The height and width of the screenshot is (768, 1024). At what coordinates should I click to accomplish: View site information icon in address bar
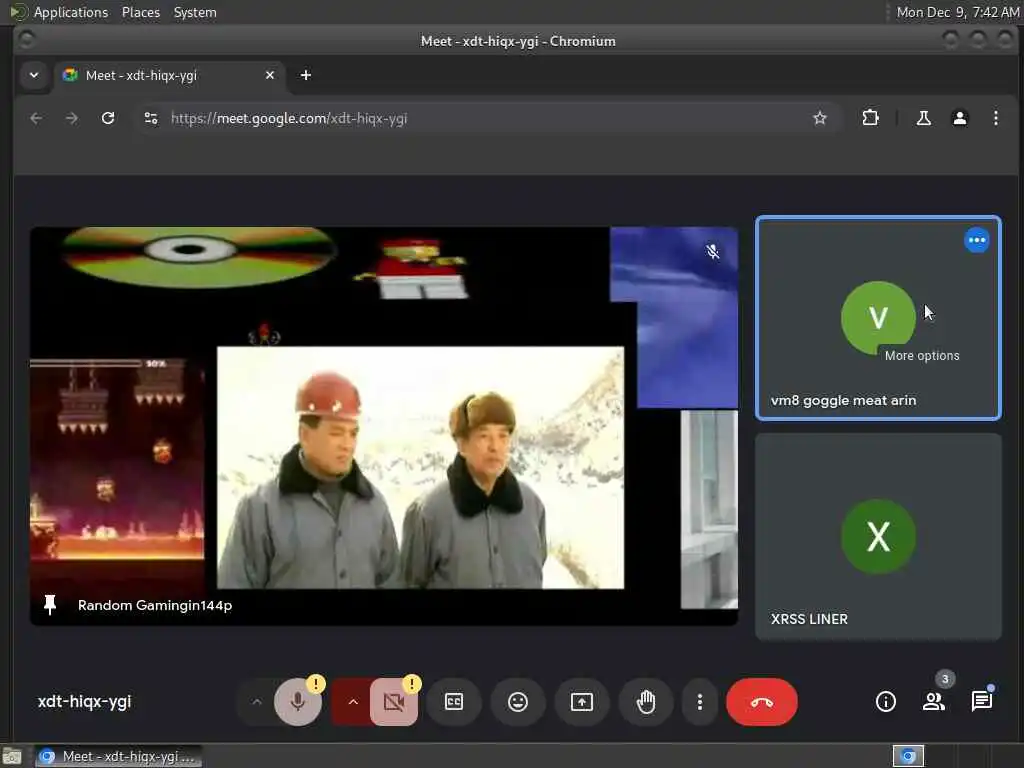(x=151, y=118)
